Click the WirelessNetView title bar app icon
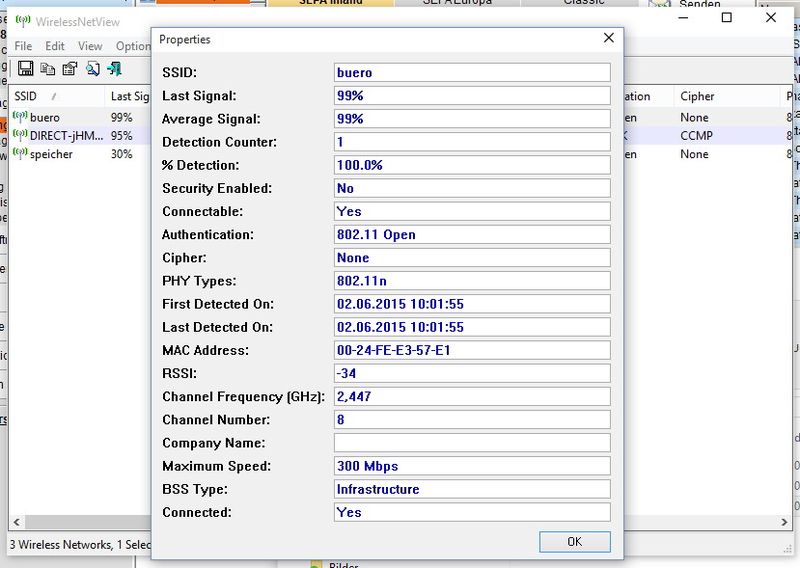Viewport: 800px width, 568px height. (23, 21)
